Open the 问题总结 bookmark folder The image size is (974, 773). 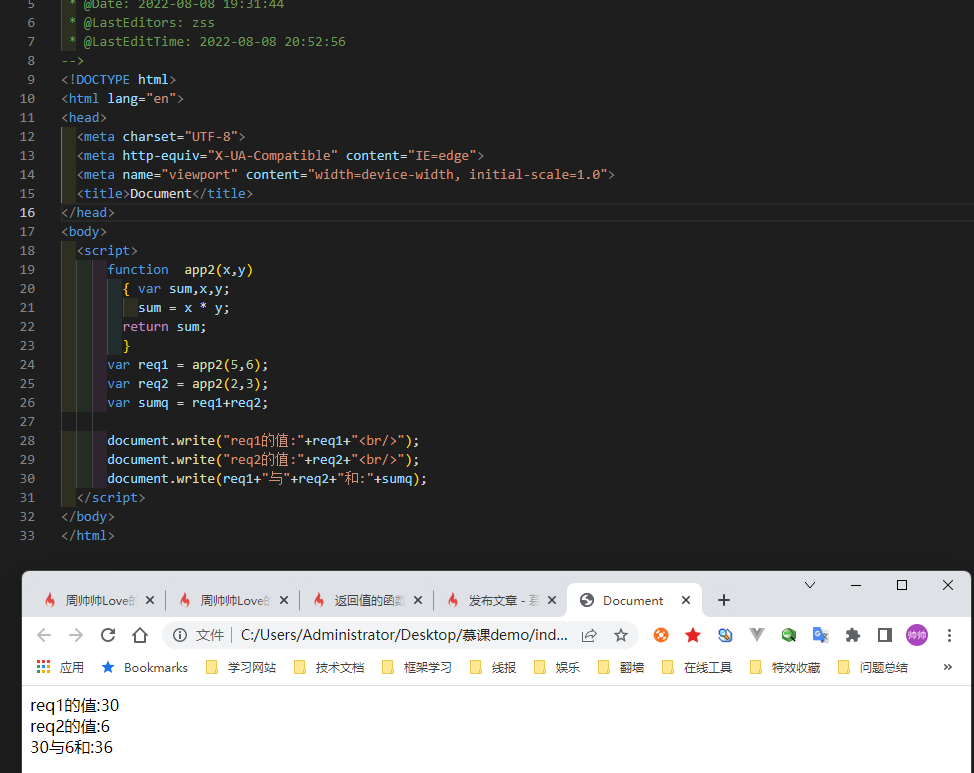coord(873,667)
